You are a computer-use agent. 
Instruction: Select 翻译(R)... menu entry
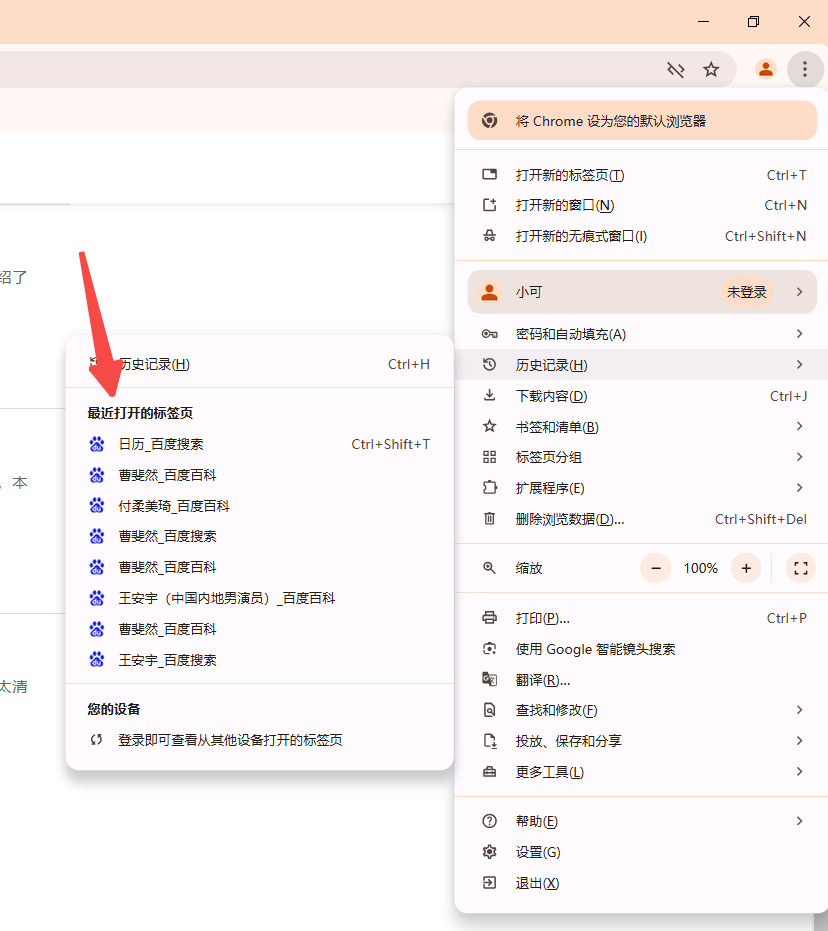(x=642, y=680)
